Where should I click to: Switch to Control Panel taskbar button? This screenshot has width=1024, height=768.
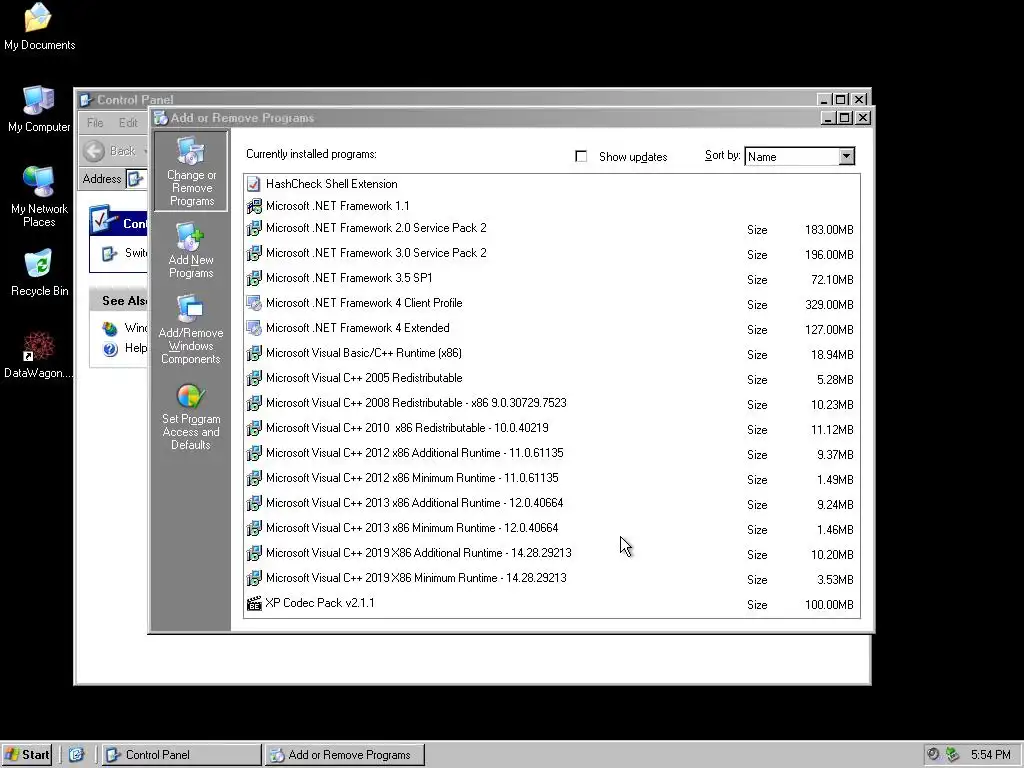pos(182,754)
